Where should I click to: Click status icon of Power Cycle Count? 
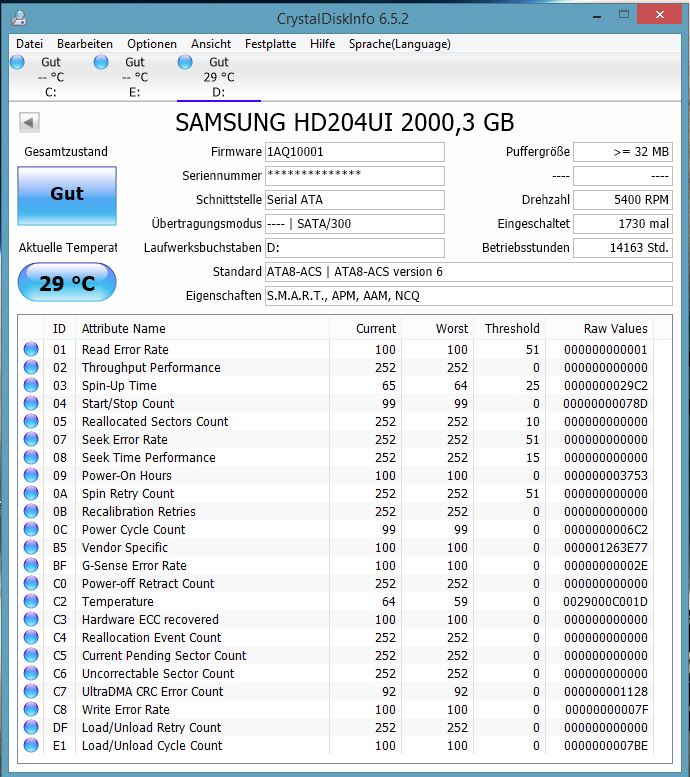point(31,529)
